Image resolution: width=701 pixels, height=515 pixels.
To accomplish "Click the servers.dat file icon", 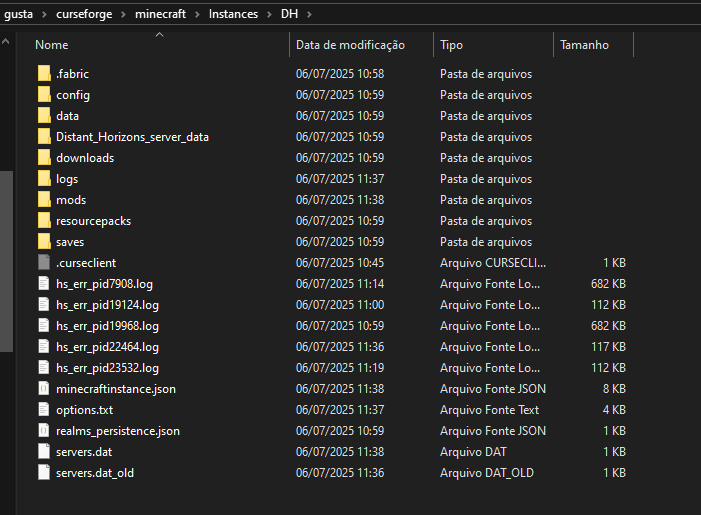I will pos(43,452).
